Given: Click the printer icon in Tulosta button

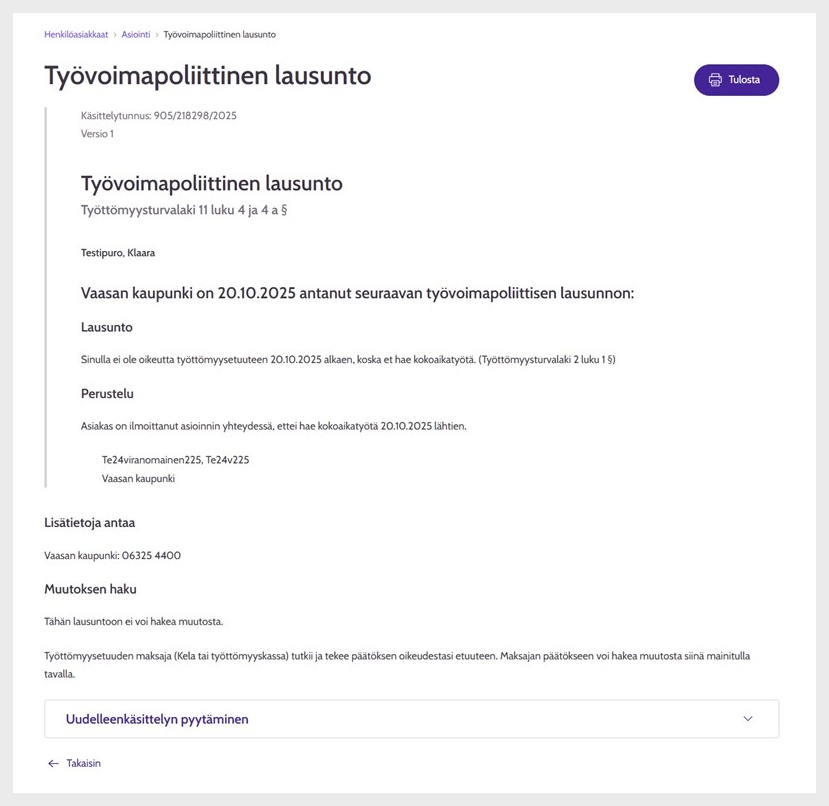Looking at the screenshot, I should click(x=715, y=80).
